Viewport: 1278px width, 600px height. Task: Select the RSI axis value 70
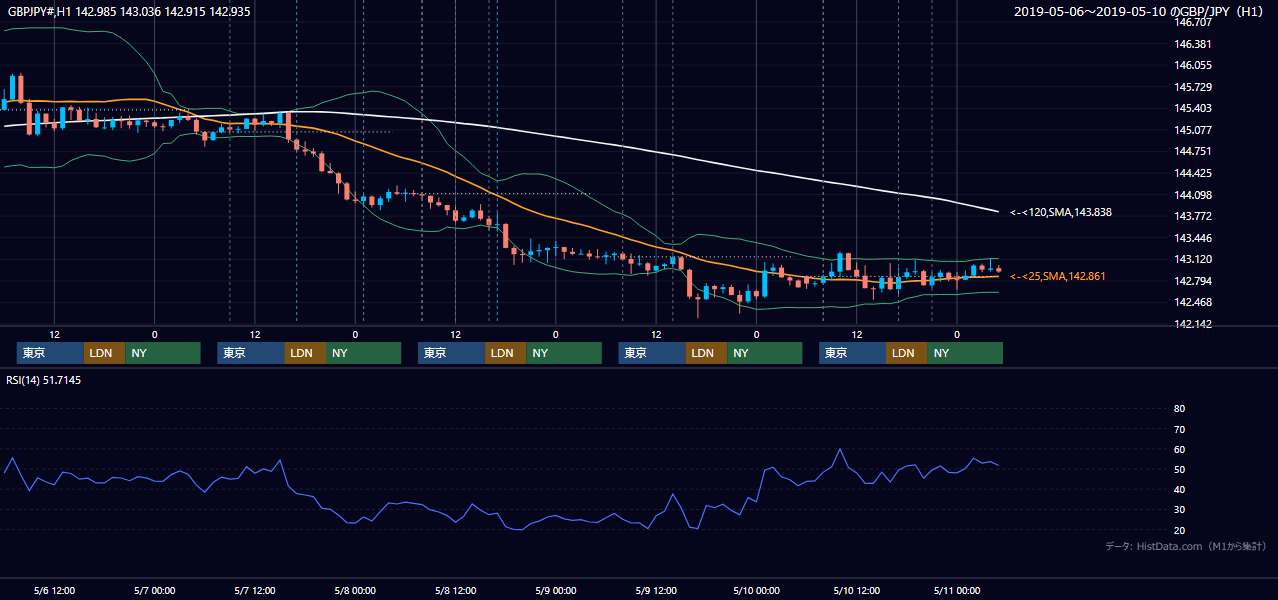[1179, 429]
